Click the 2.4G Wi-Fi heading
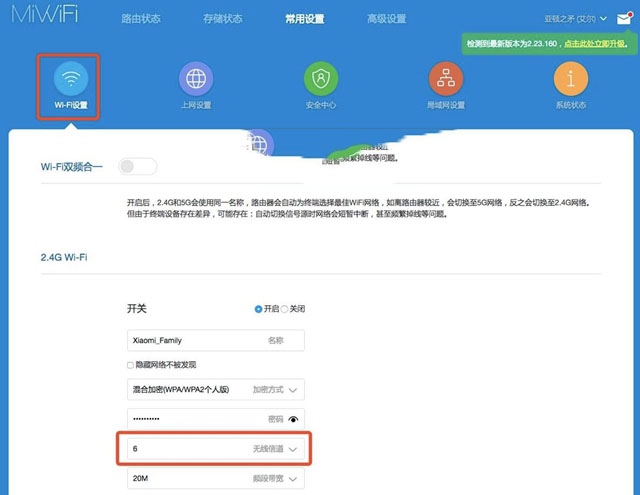640x495 pixels. [64, 257]
